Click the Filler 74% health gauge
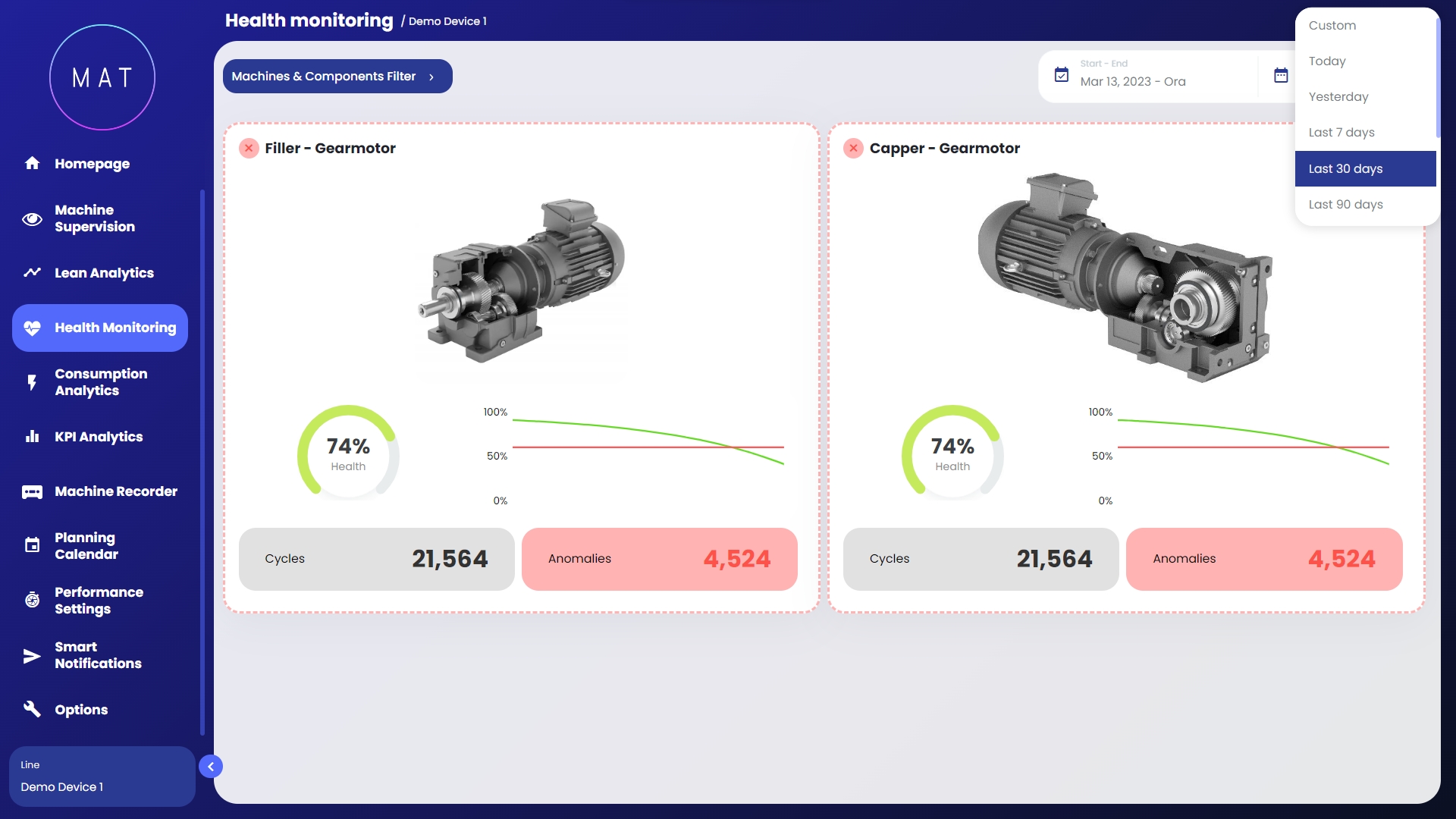Viewport: 1456px width, 819px height. click(x=348, y=453)
